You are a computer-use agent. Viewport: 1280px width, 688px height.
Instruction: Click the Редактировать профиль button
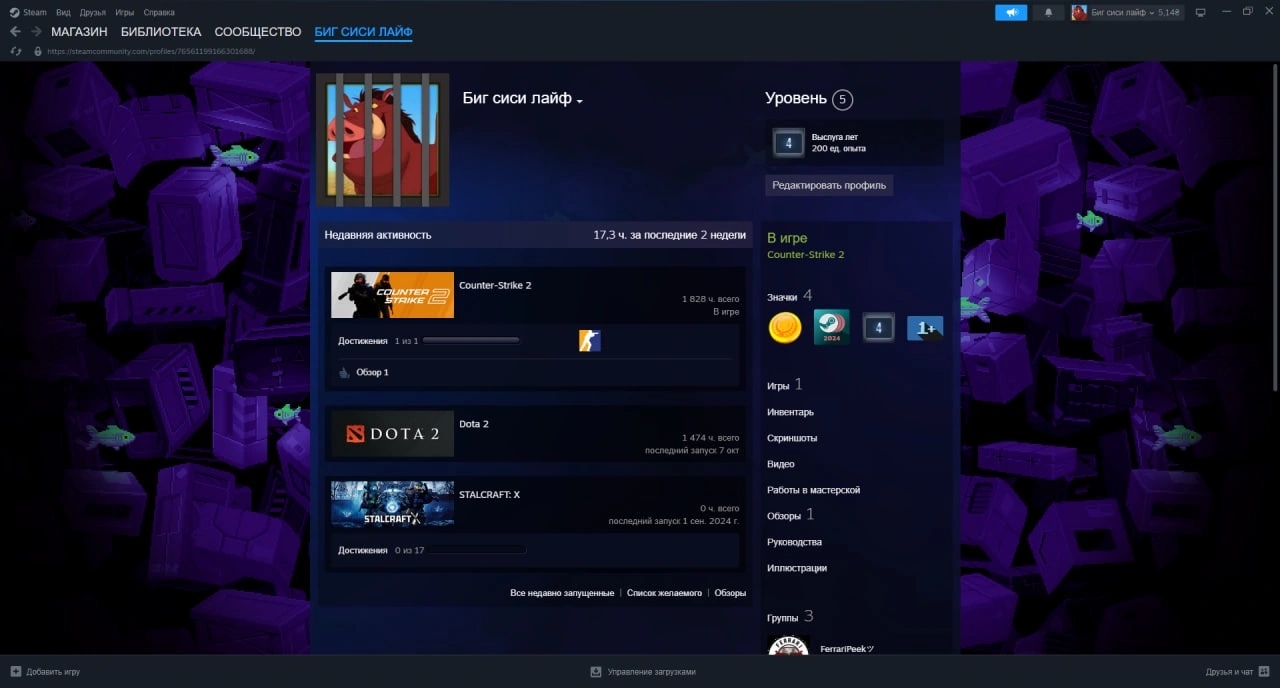(x=829, y=185)
